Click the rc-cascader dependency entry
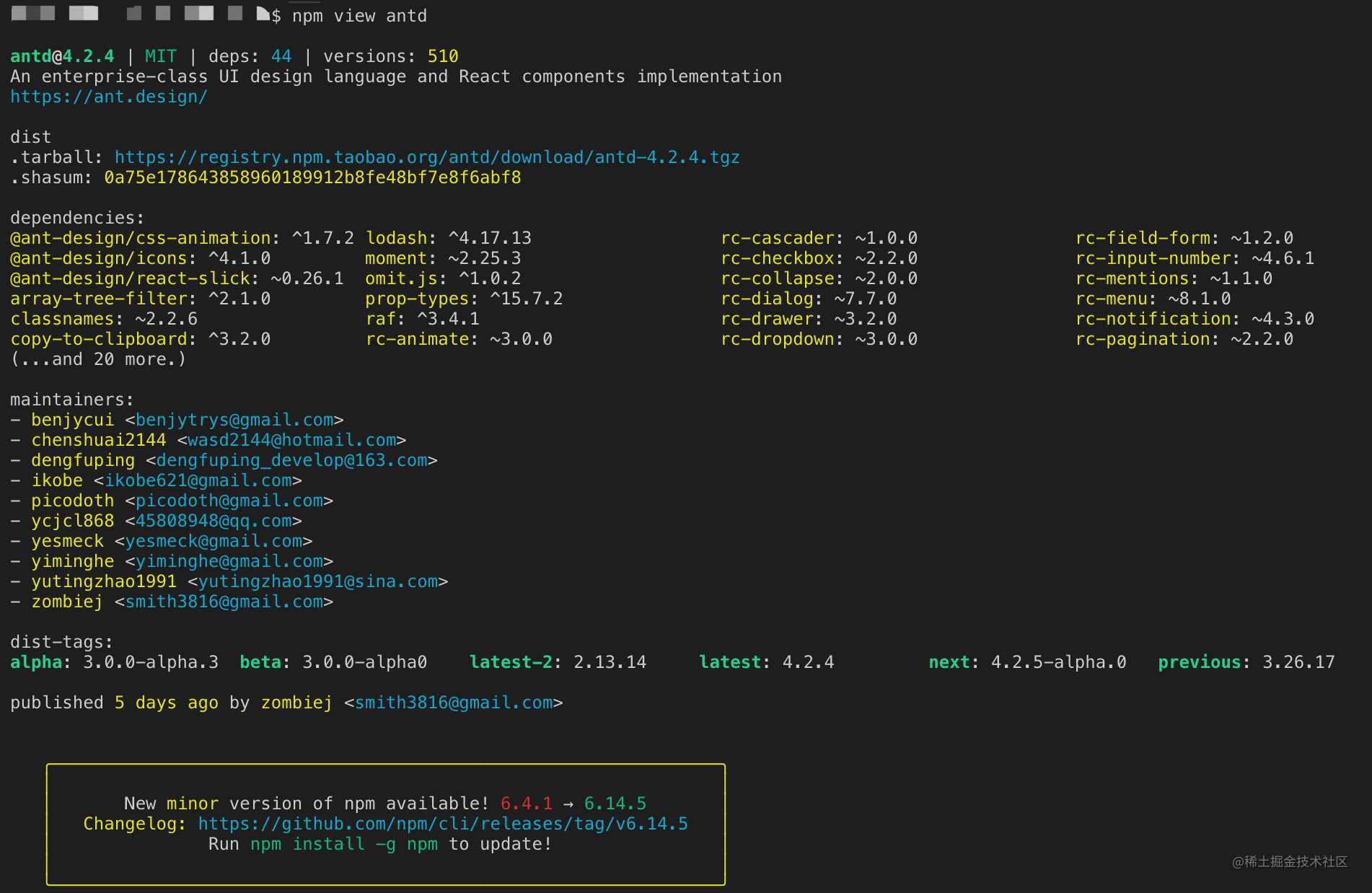The height and width of the screenshot is (893, 1372). pyautogui.click(x=819, y=238)
